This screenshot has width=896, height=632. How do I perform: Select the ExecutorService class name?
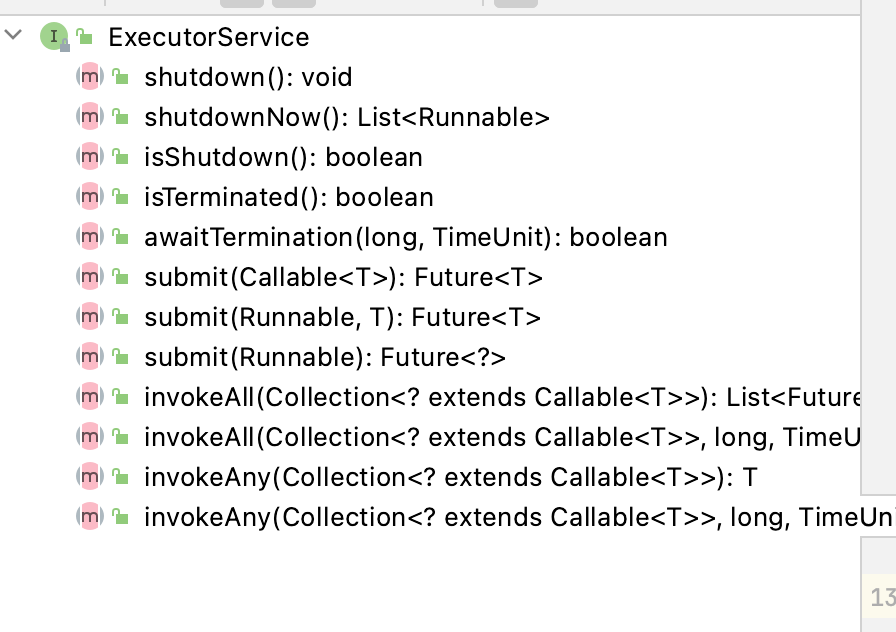coord(209,38)
